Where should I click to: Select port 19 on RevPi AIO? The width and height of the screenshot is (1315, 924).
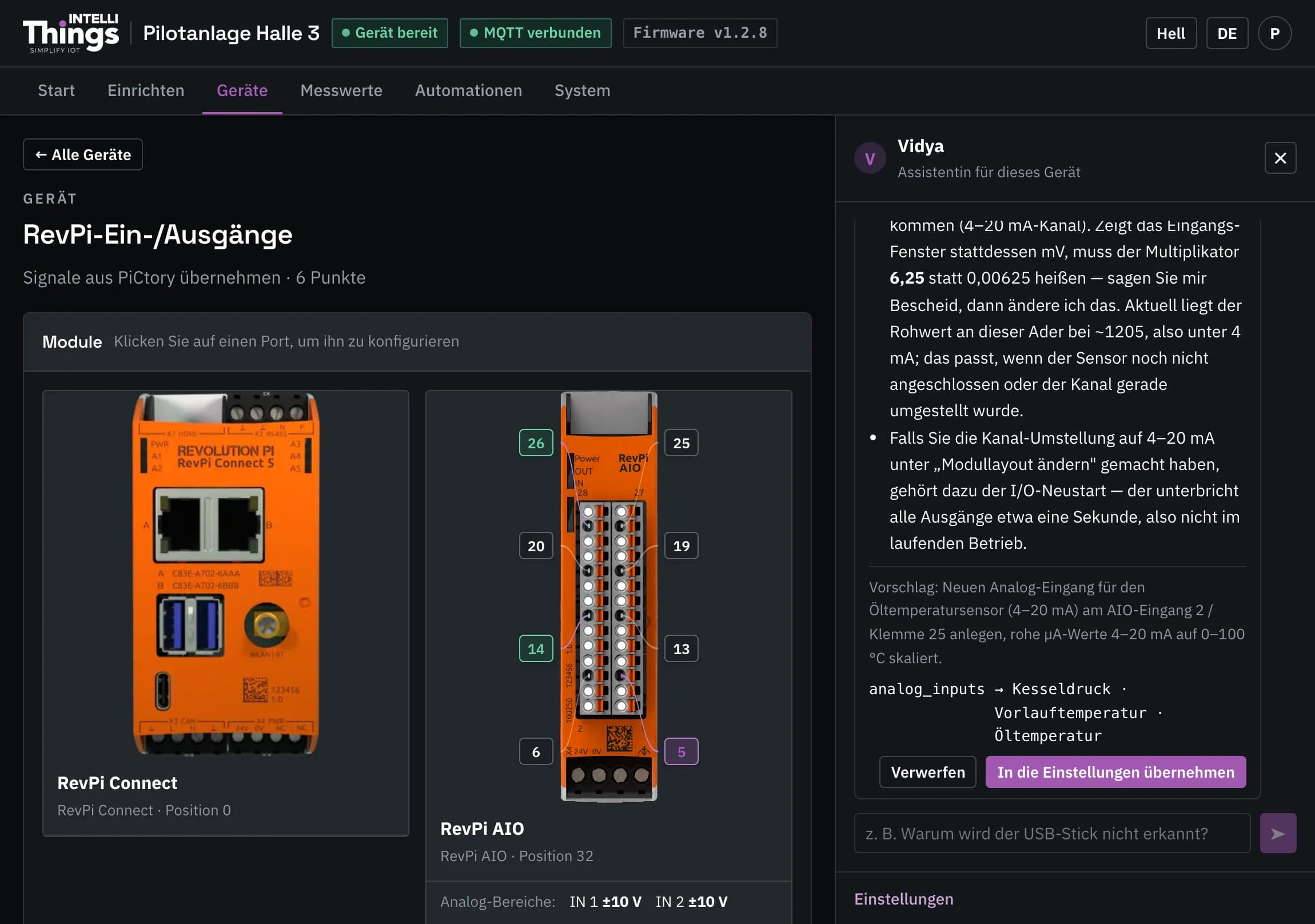pos(681,546)
